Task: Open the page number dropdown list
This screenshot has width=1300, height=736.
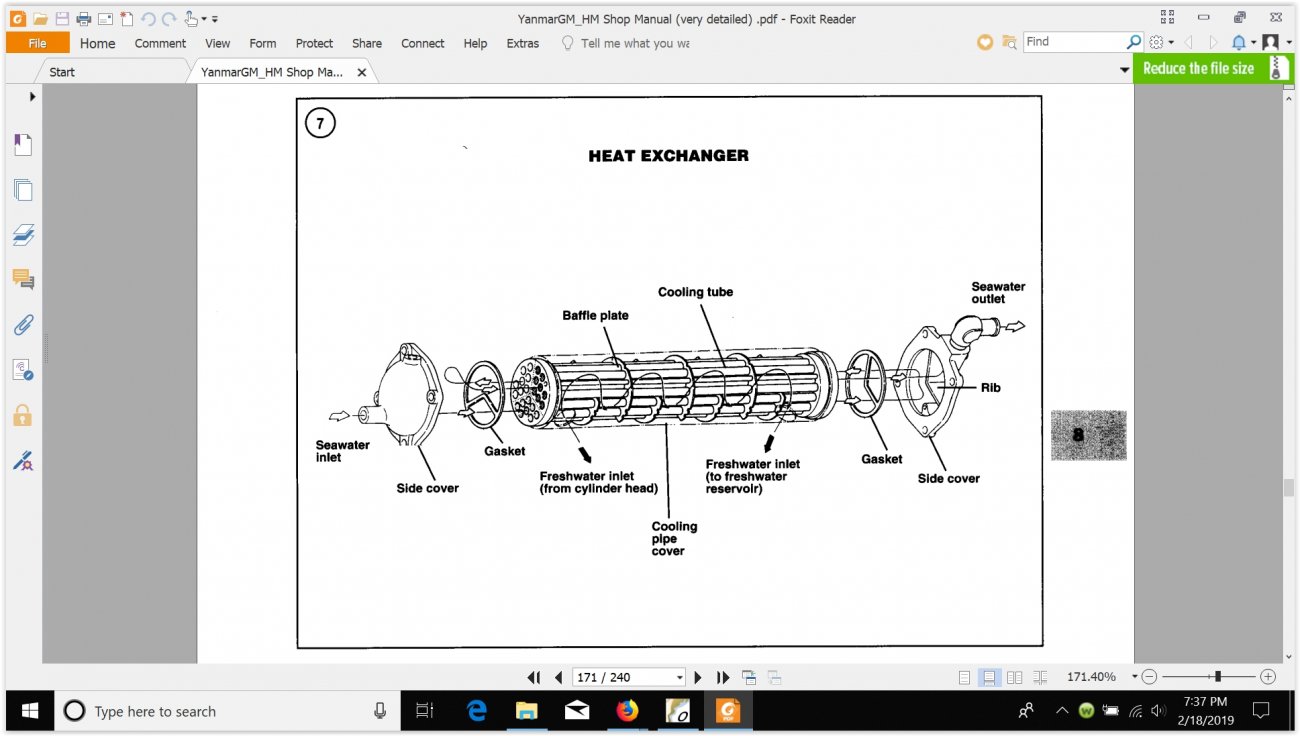Action: [x=680, y=677]
